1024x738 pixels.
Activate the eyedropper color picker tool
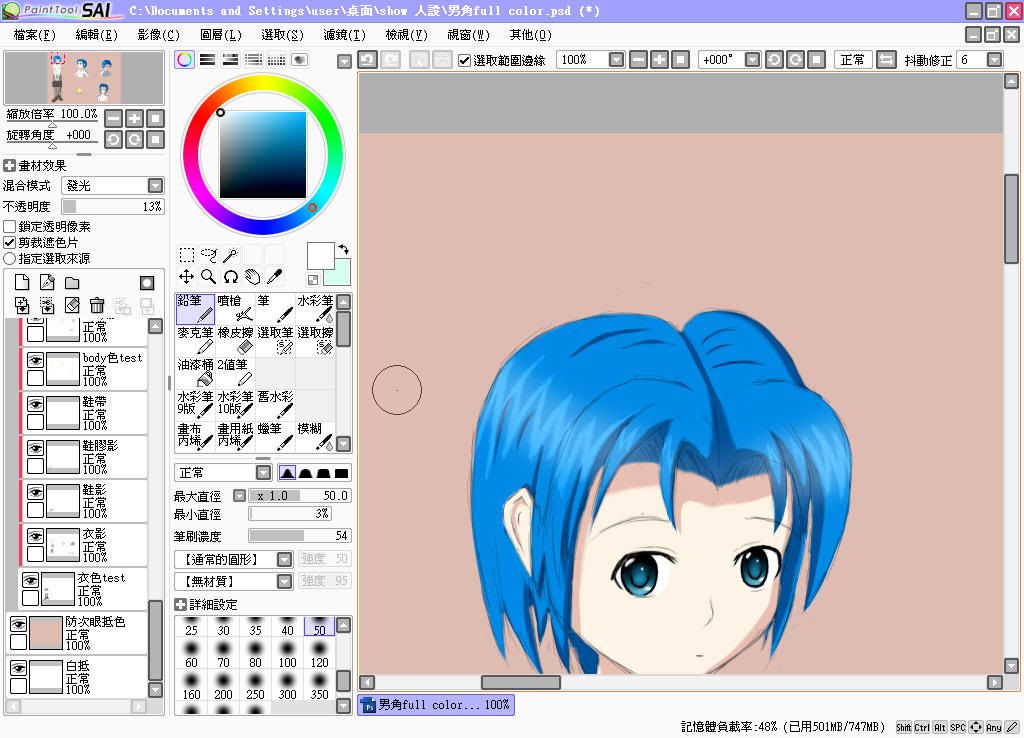click(274, 276)
